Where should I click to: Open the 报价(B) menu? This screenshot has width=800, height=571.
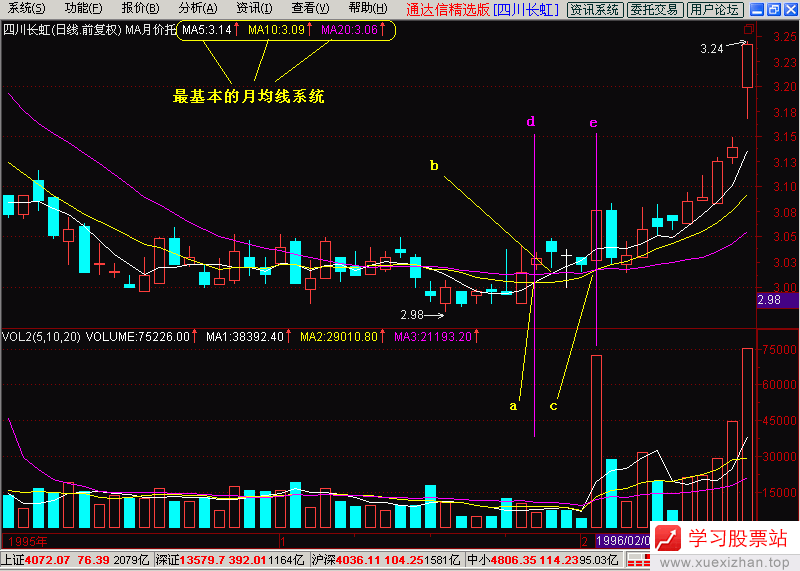coord(141,9)
